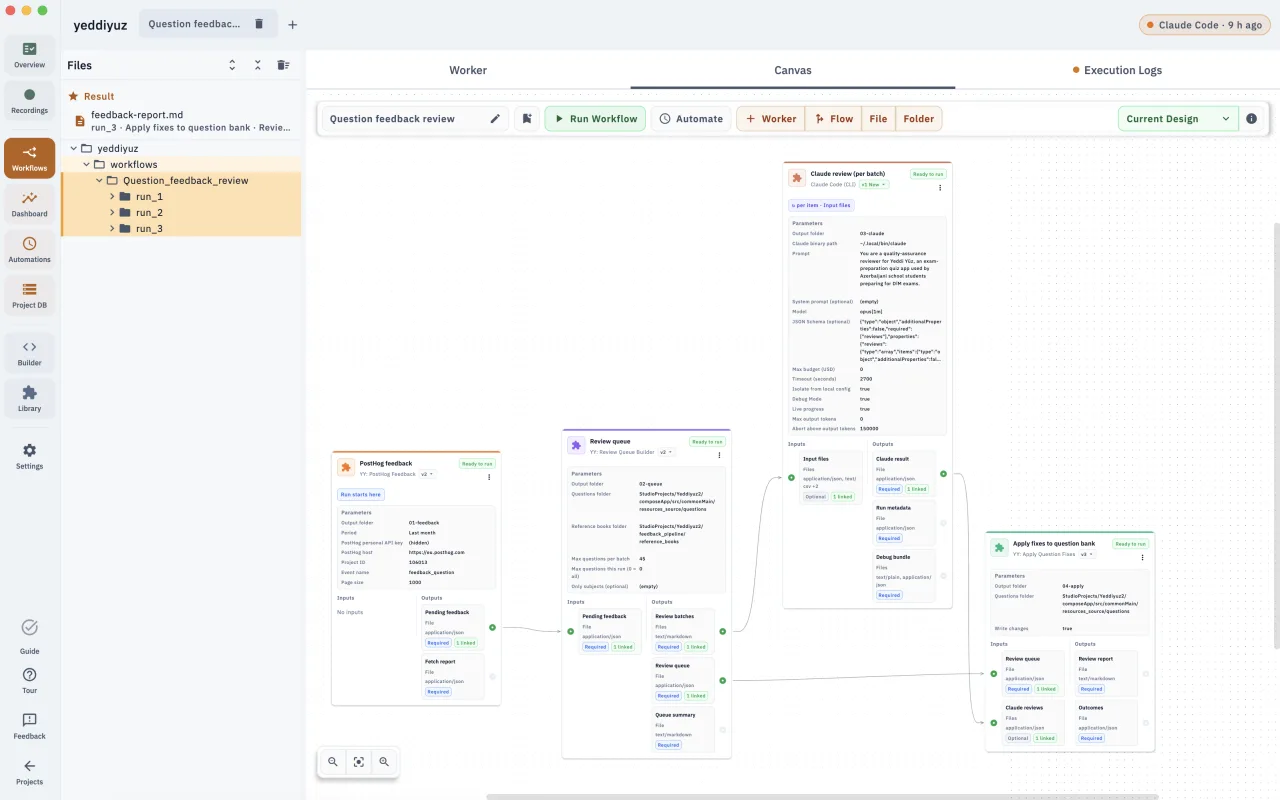Collapse the yeddiyuz root folder
Screen dimensions: 1280x800
click(x=74, y=149)
